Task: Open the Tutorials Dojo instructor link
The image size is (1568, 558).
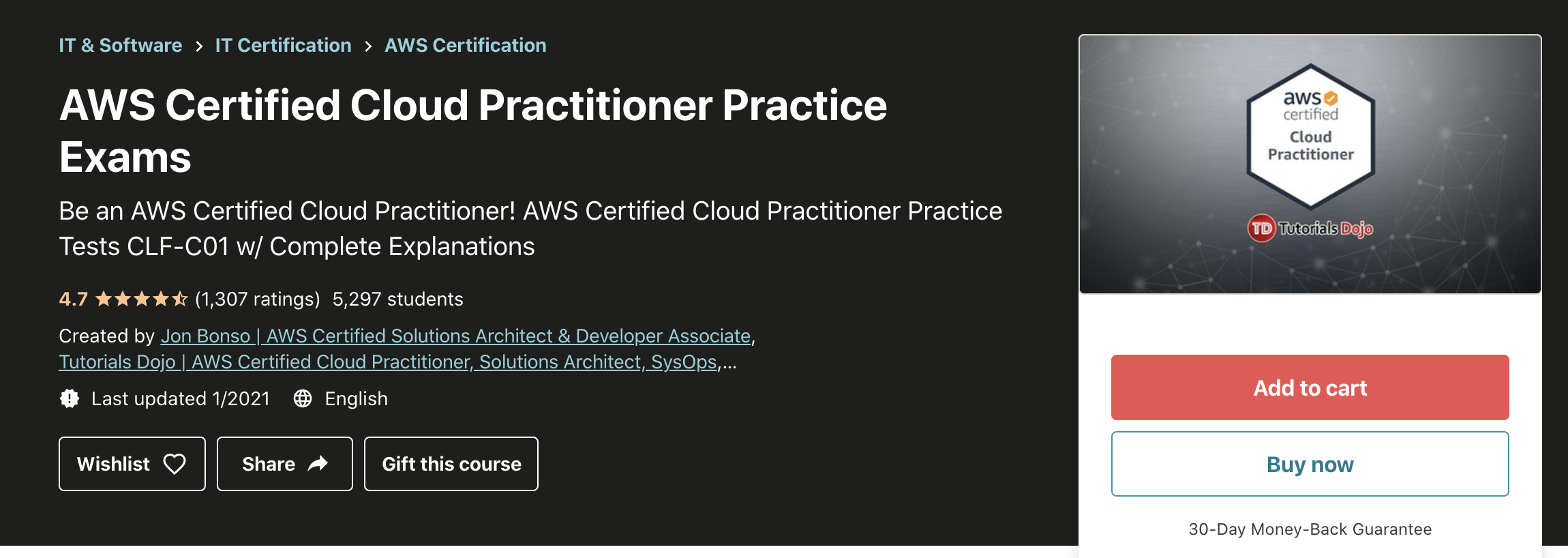Action: pos(387,362)
